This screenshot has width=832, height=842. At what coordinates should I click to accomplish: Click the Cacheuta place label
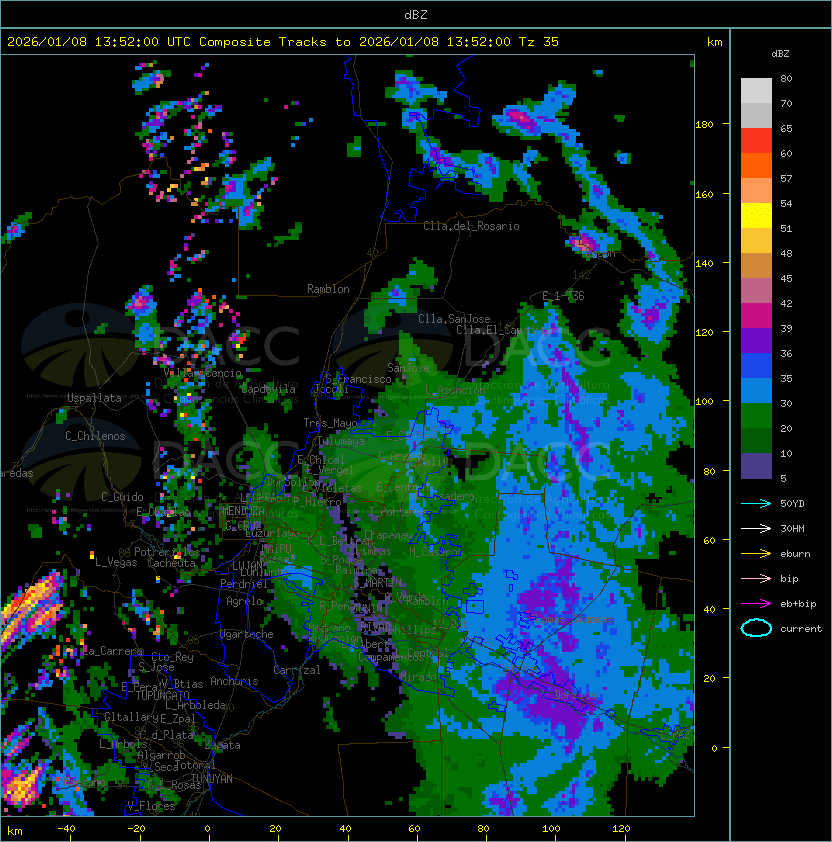tap(171, 563)
